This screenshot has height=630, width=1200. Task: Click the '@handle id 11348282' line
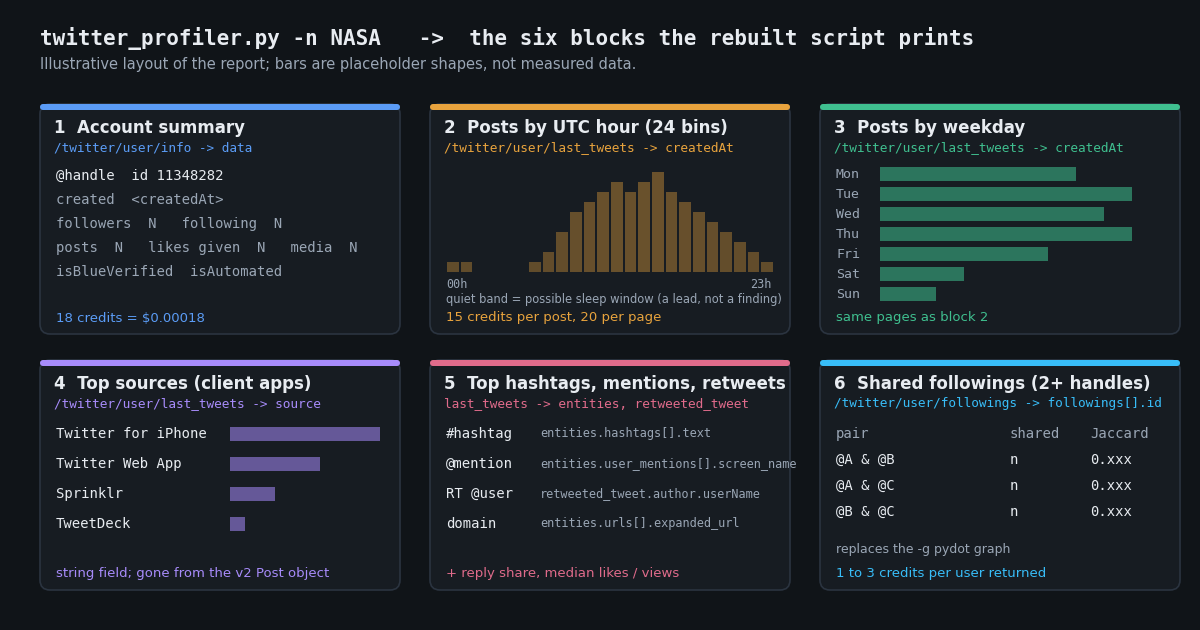point(140,175)
